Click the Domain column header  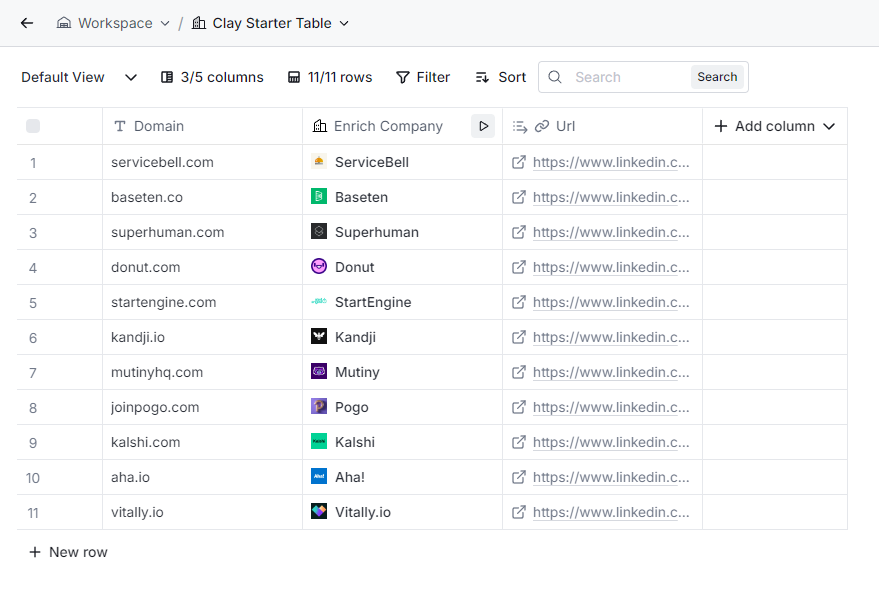[202, 126]
